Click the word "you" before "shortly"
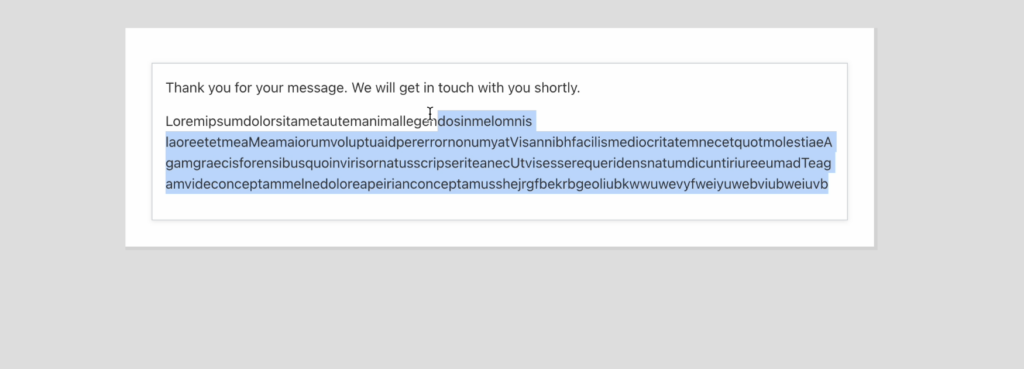 tap(517, 88)
